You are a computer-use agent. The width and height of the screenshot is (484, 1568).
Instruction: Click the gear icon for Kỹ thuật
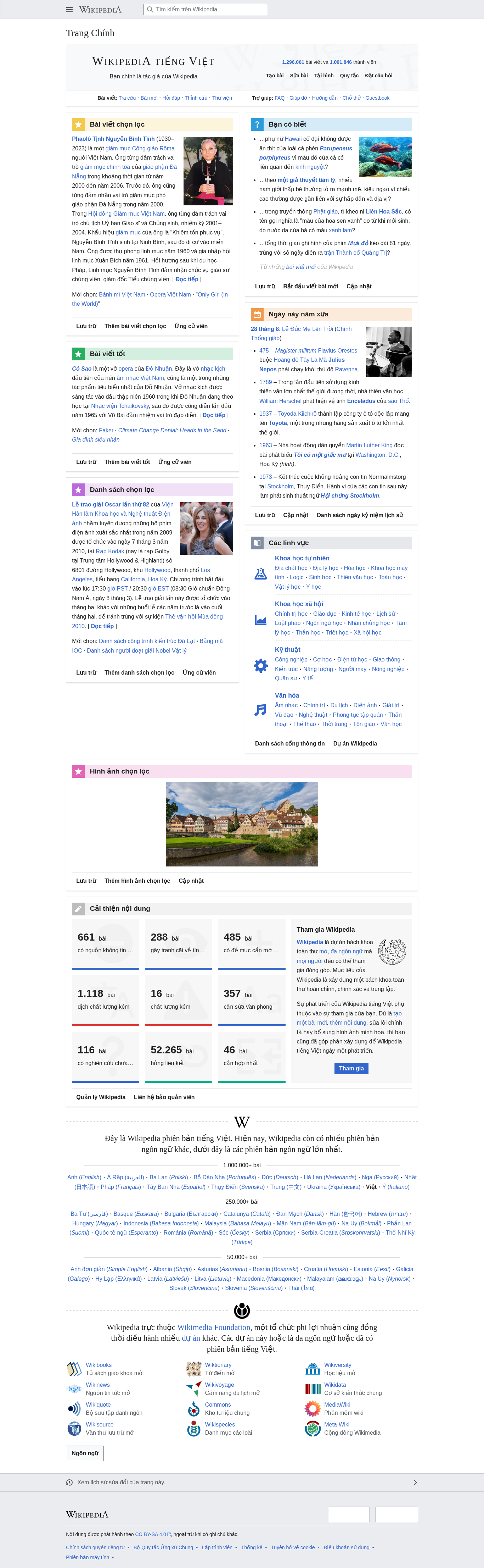coord(261,665)
